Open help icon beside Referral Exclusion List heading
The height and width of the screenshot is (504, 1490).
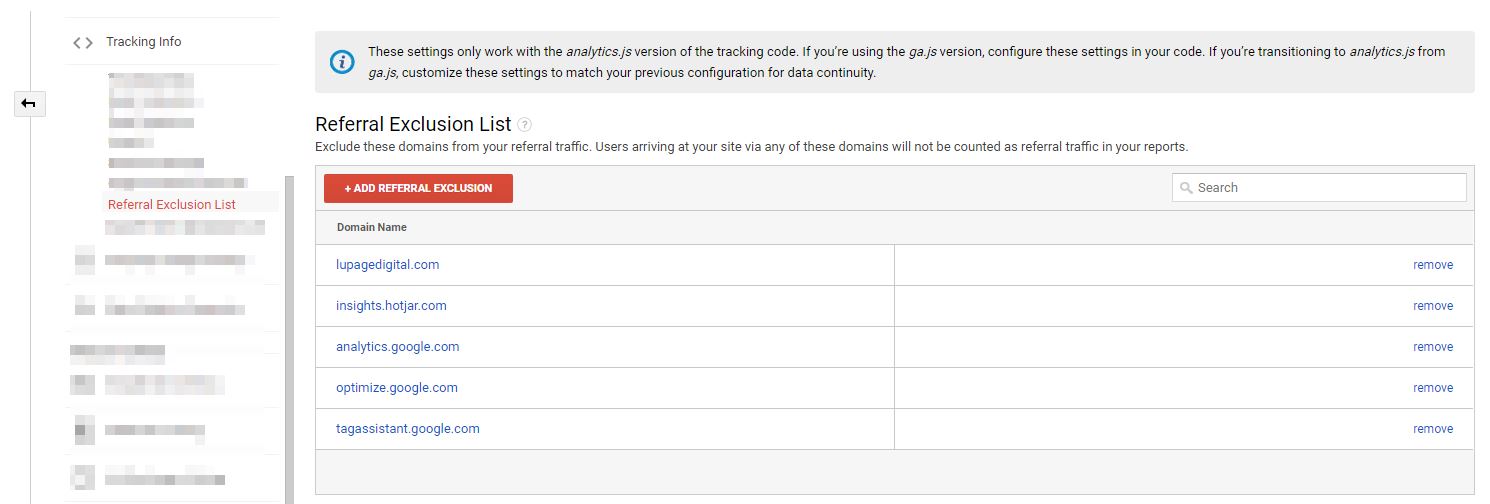pos(525,125)
